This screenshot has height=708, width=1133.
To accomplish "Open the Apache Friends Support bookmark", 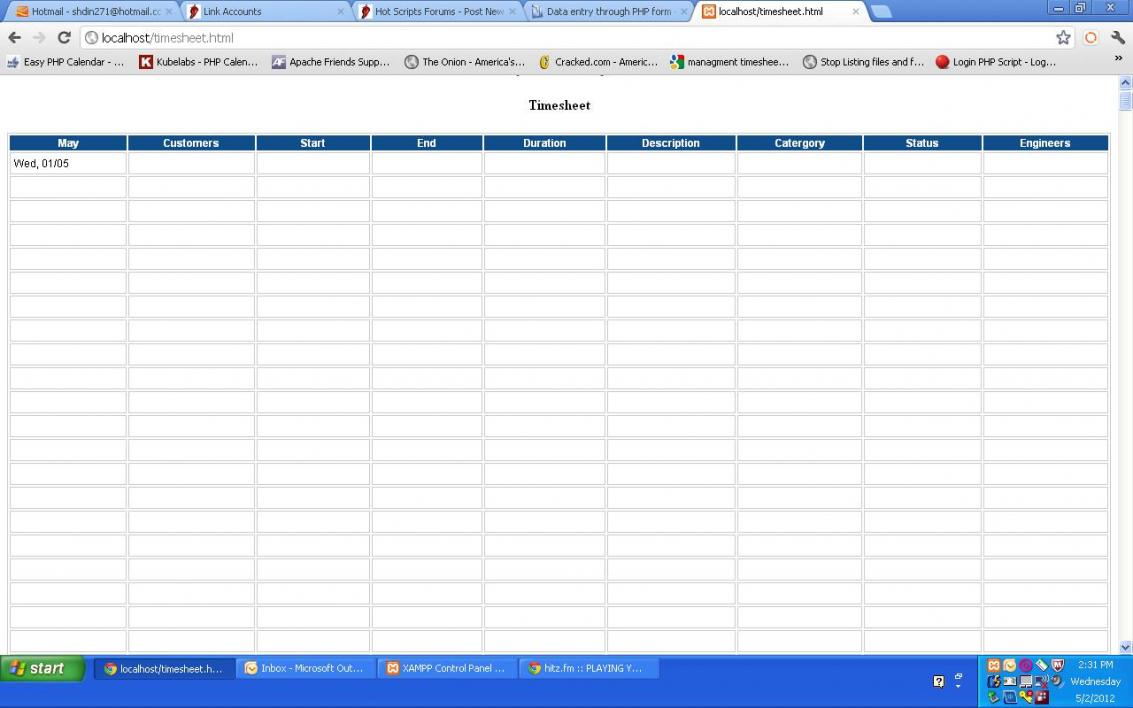I will pyautogui.click(x=331, y=62).
